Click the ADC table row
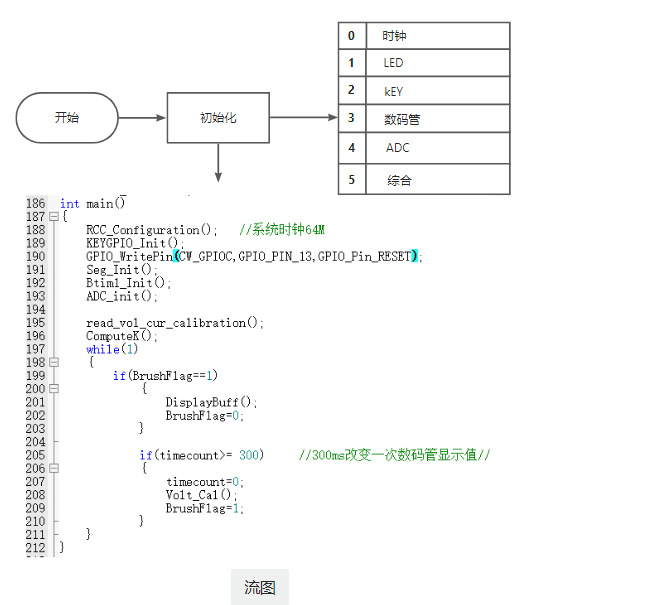 (x=424, y=148)
